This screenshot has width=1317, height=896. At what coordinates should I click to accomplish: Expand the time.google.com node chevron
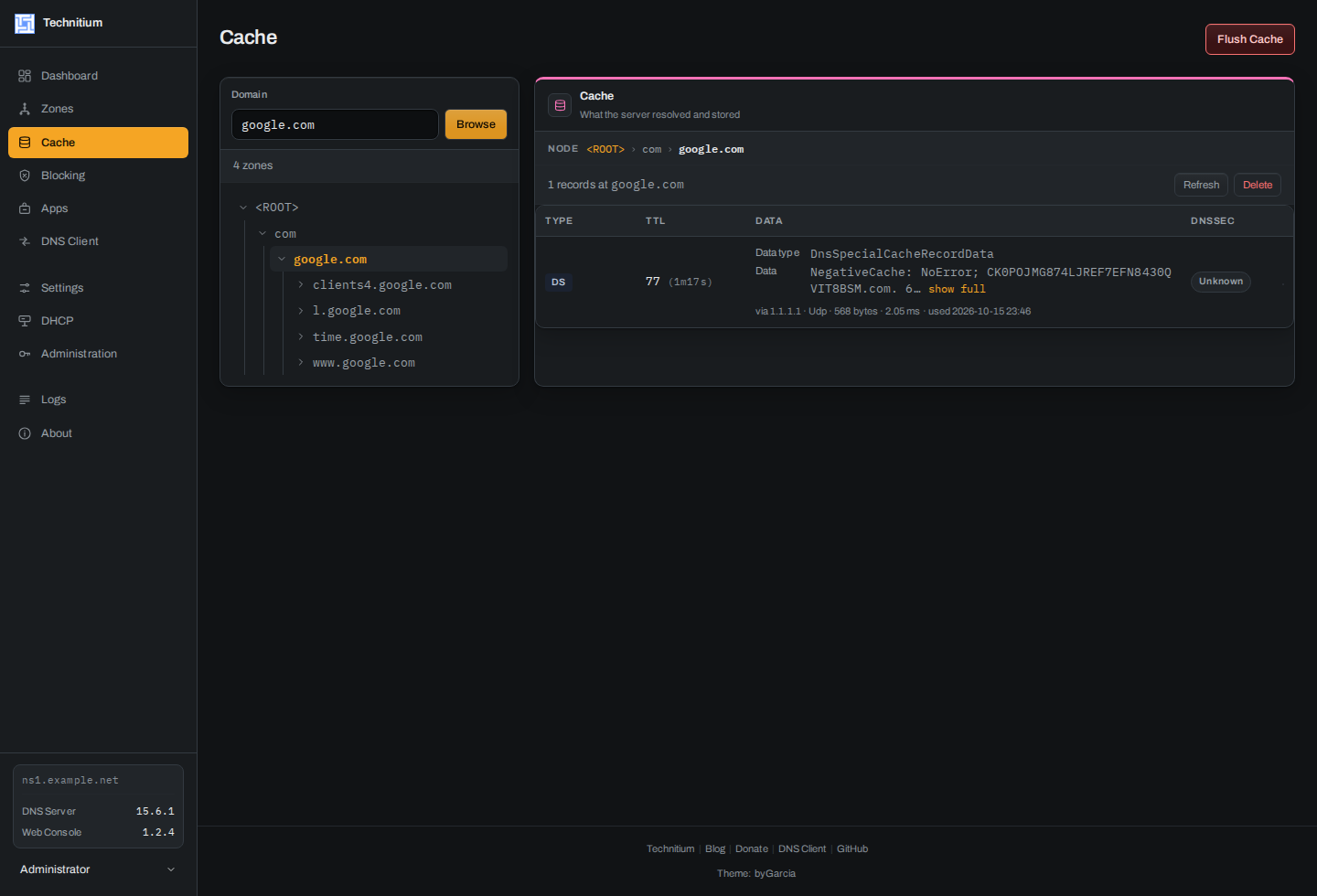[301, 337]
